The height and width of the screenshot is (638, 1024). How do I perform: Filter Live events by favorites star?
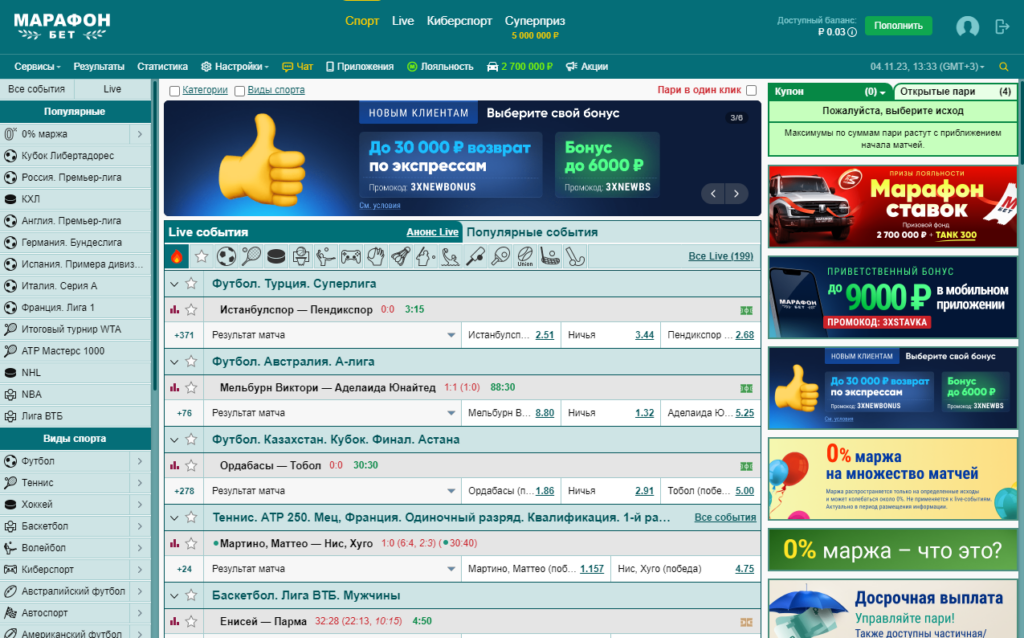coord(201,257)
